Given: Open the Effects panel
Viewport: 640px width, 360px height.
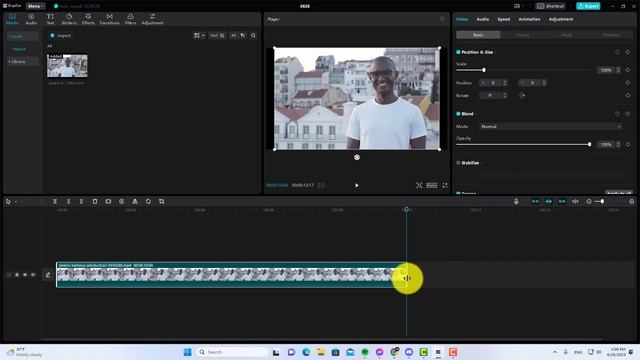Looking at the screenshot, I should 88,19.
